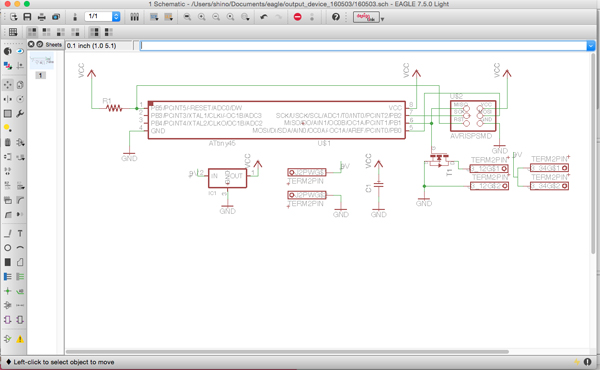Close the Sheets panel
This screenshot has height=370, width=600.
[x=31, y=44]
